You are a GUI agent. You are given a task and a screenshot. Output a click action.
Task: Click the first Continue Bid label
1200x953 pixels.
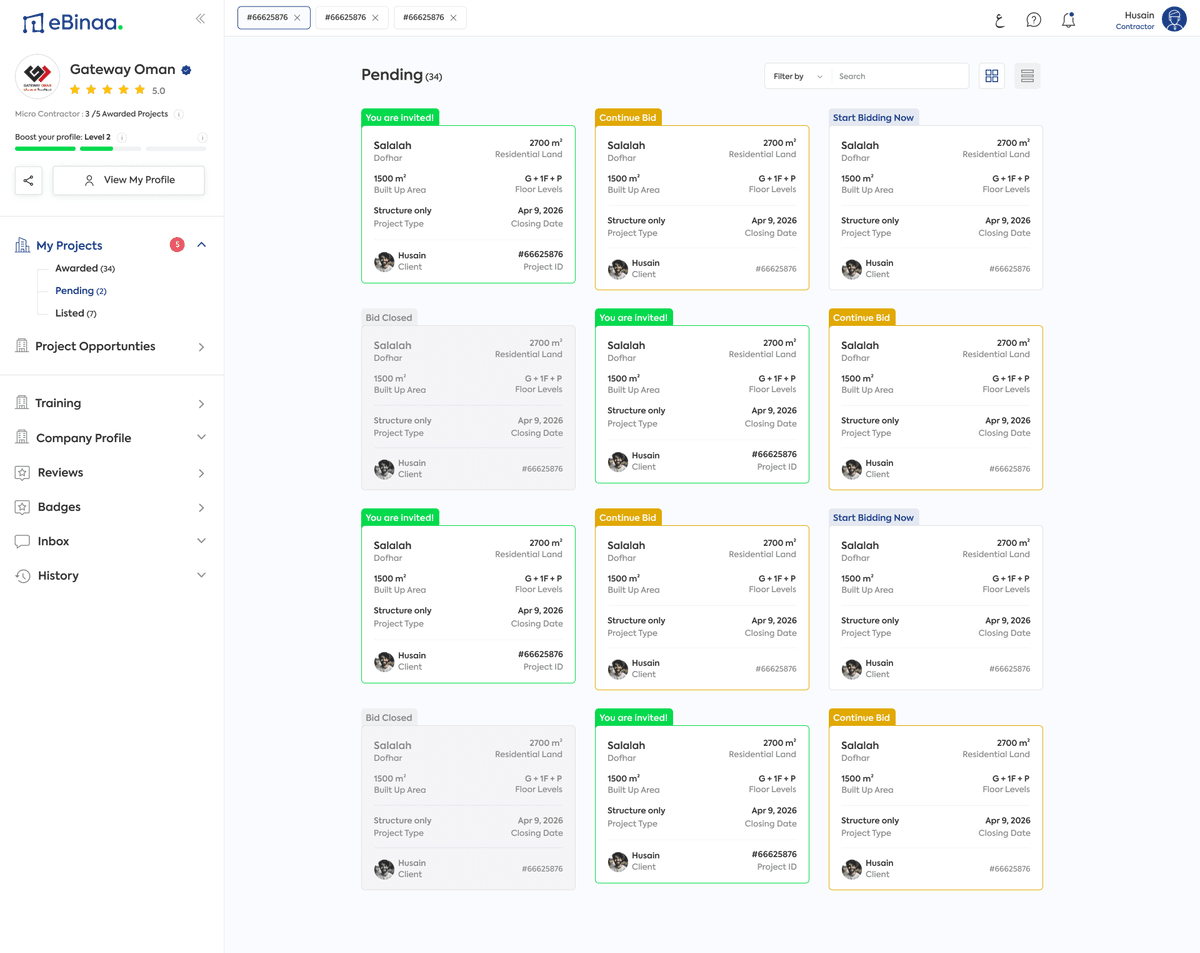pyautogui.click(x=628, y=117)
